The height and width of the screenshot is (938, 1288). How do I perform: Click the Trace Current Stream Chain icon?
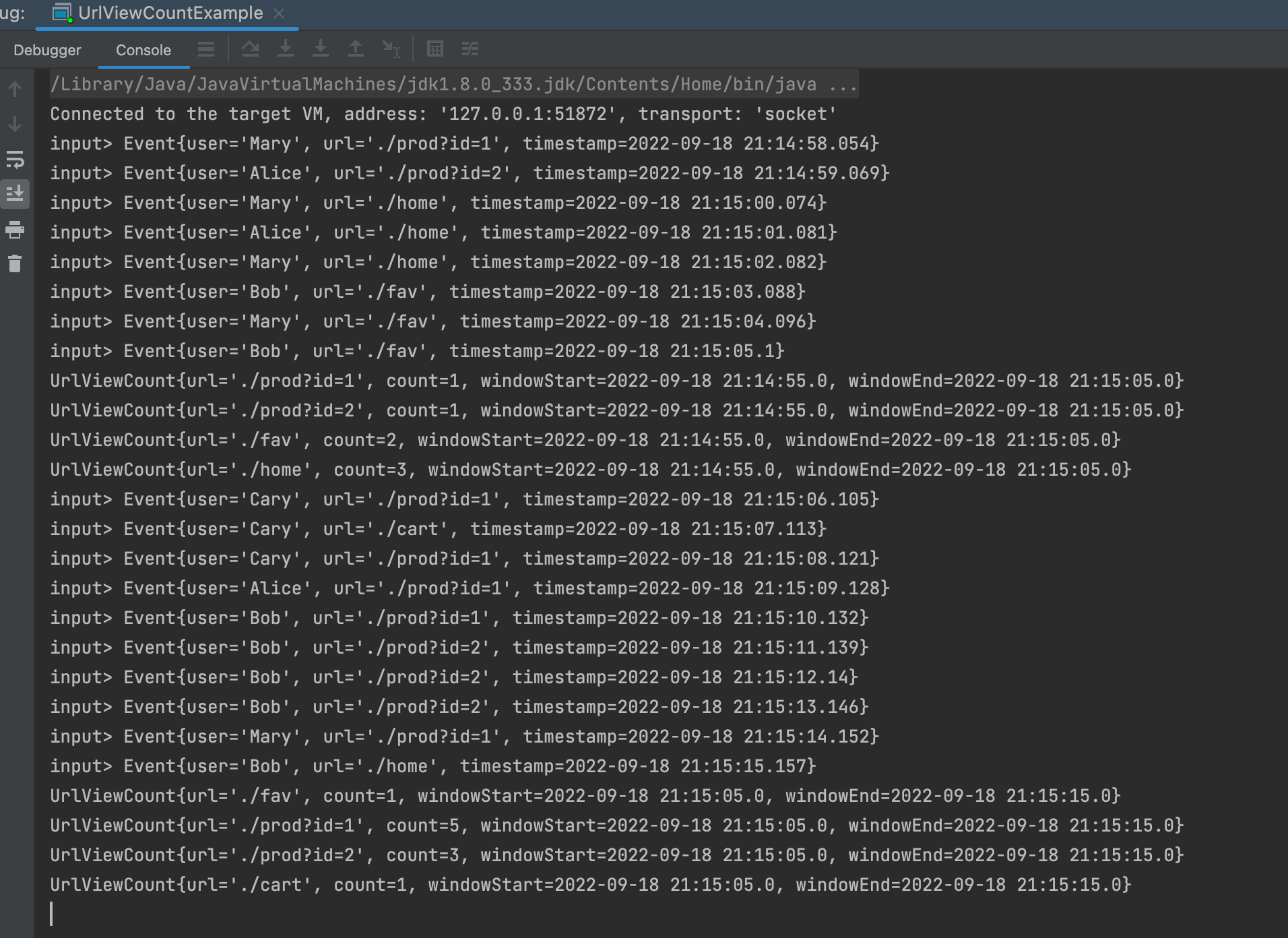pyautogui.click(x=470, y=49)
